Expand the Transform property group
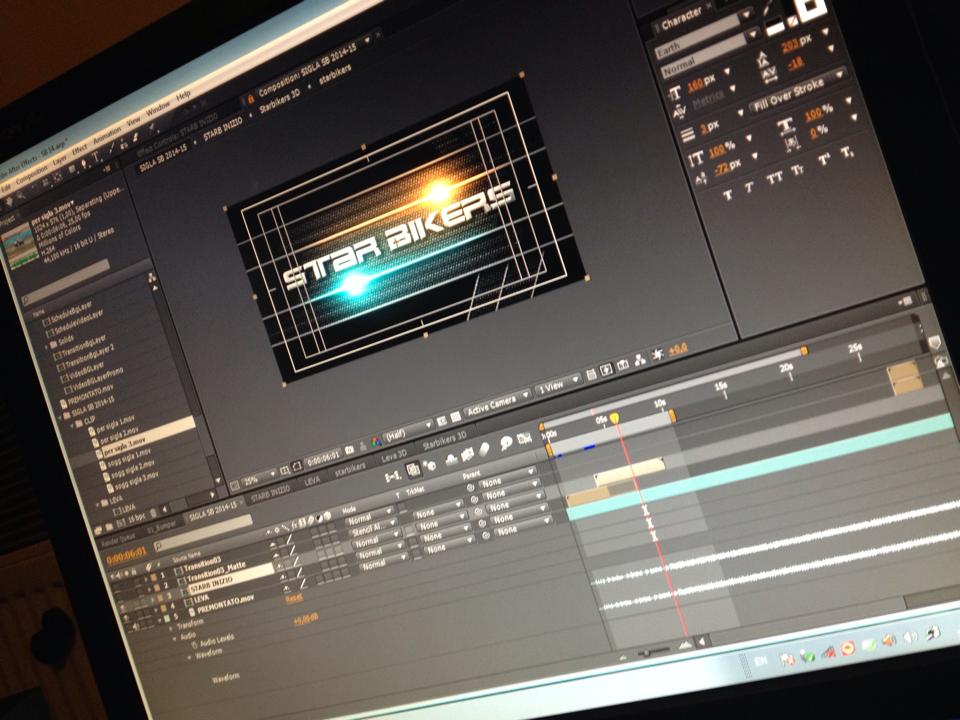Viewport: 960px width, 720px height. 170,628
